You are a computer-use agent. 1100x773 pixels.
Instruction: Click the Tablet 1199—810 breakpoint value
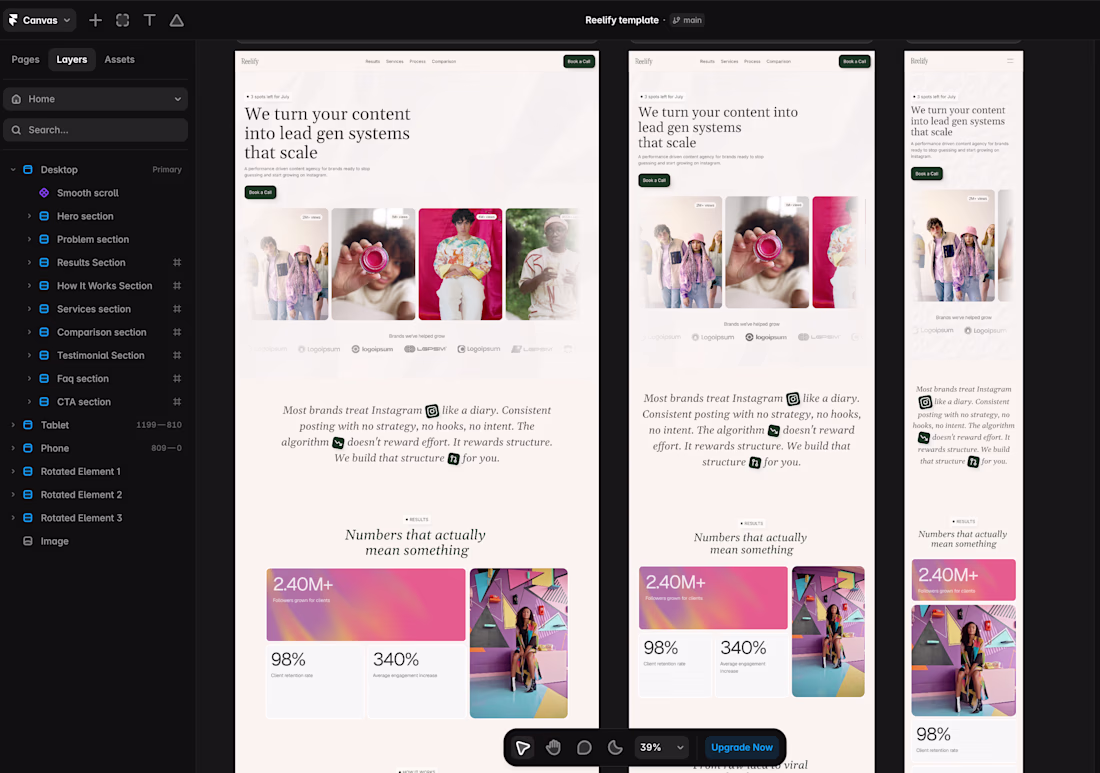coord(159,425)
